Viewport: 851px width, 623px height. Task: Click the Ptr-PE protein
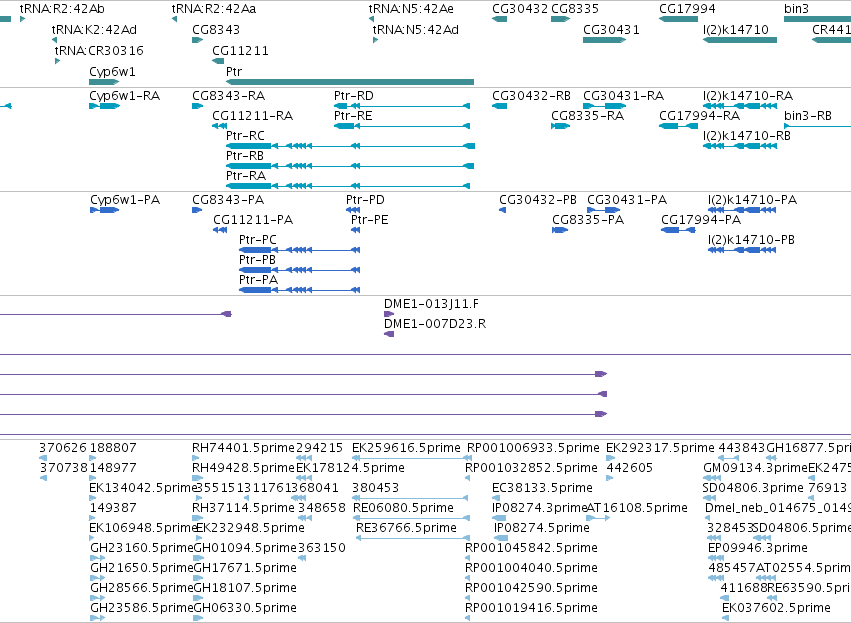click(355, 230)
